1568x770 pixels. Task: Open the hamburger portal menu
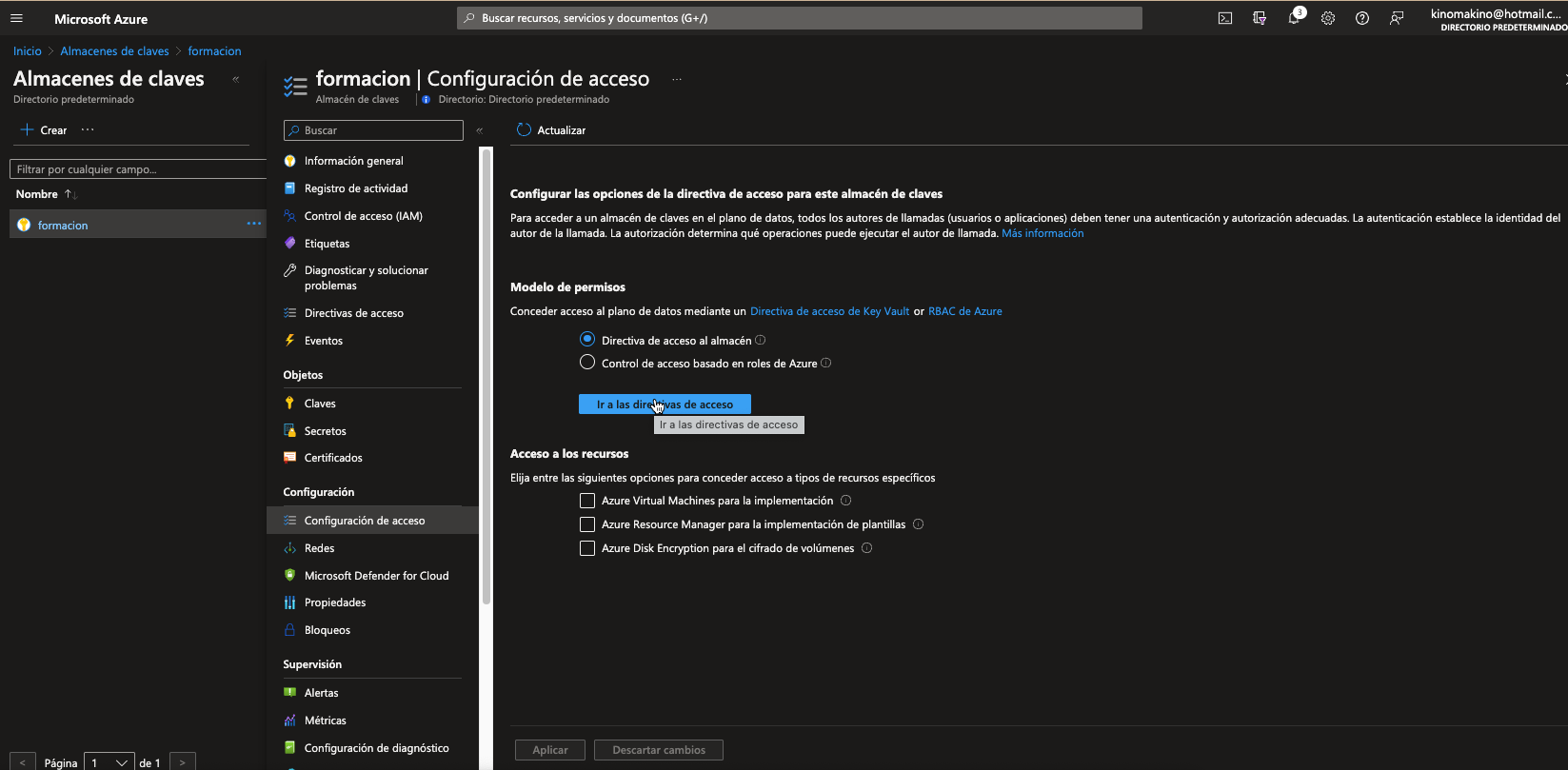(16, 18)
